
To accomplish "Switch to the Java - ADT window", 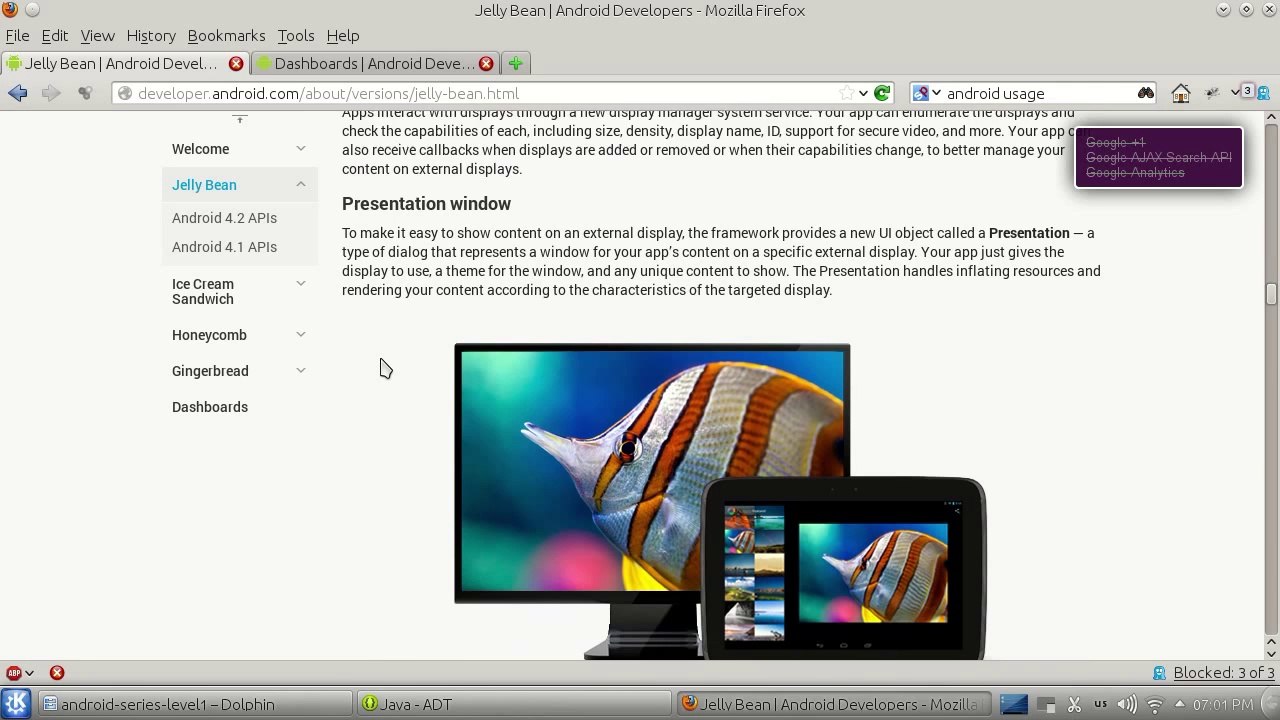I will (514, 704).
